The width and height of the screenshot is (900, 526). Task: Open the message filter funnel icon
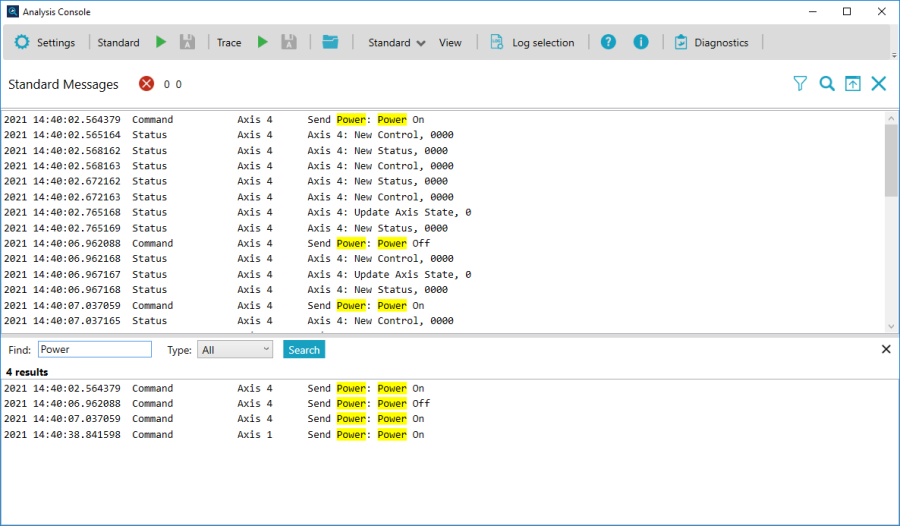[800, 84]
